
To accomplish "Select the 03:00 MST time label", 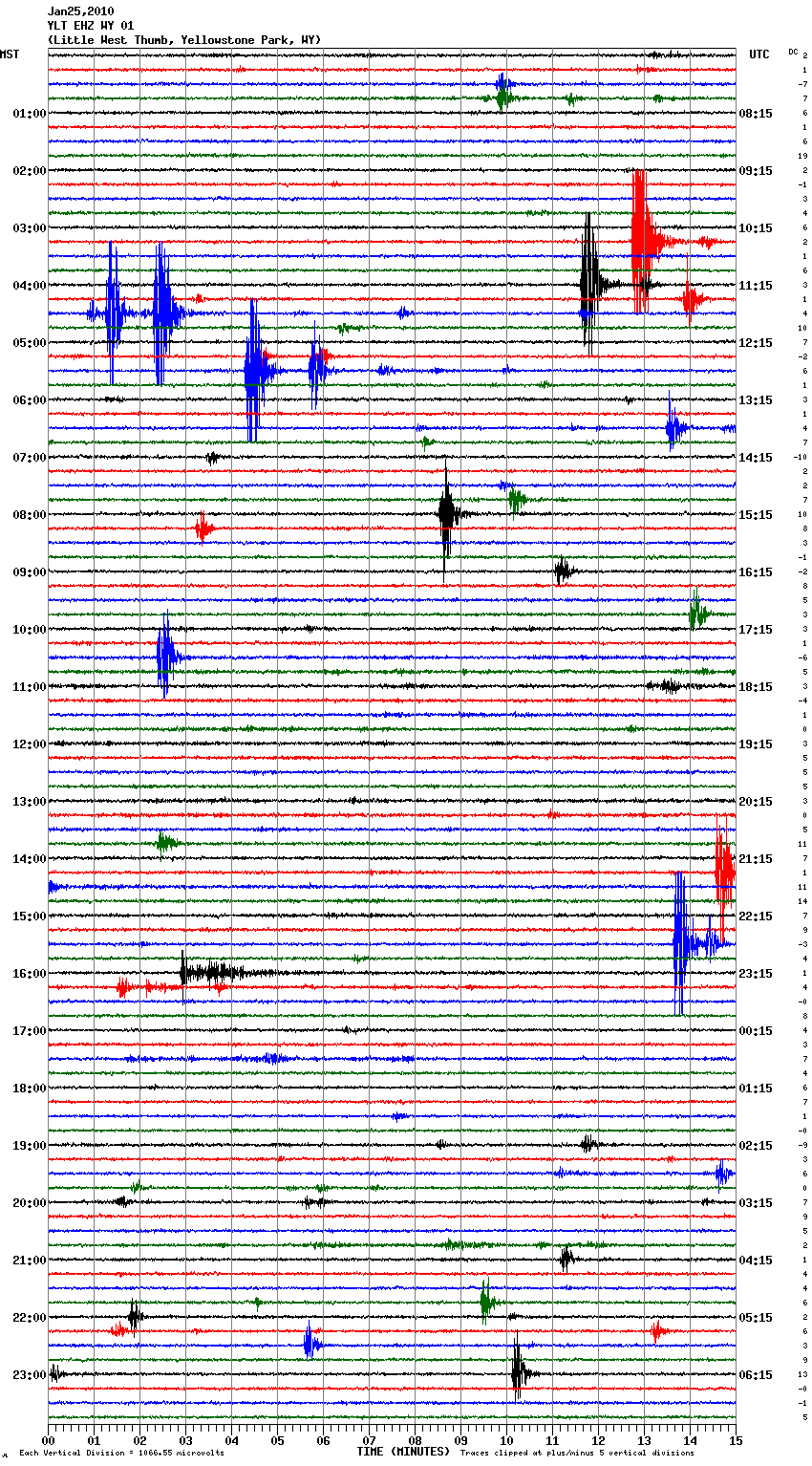I will tap(29, 228).
